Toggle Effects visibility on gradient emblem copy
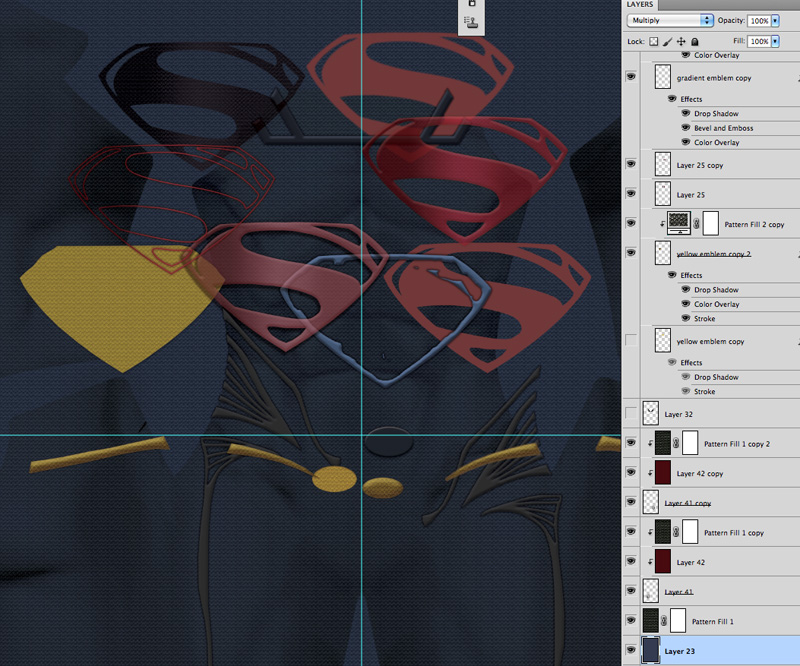Viewport: 800px width, 666px height. 672,98
